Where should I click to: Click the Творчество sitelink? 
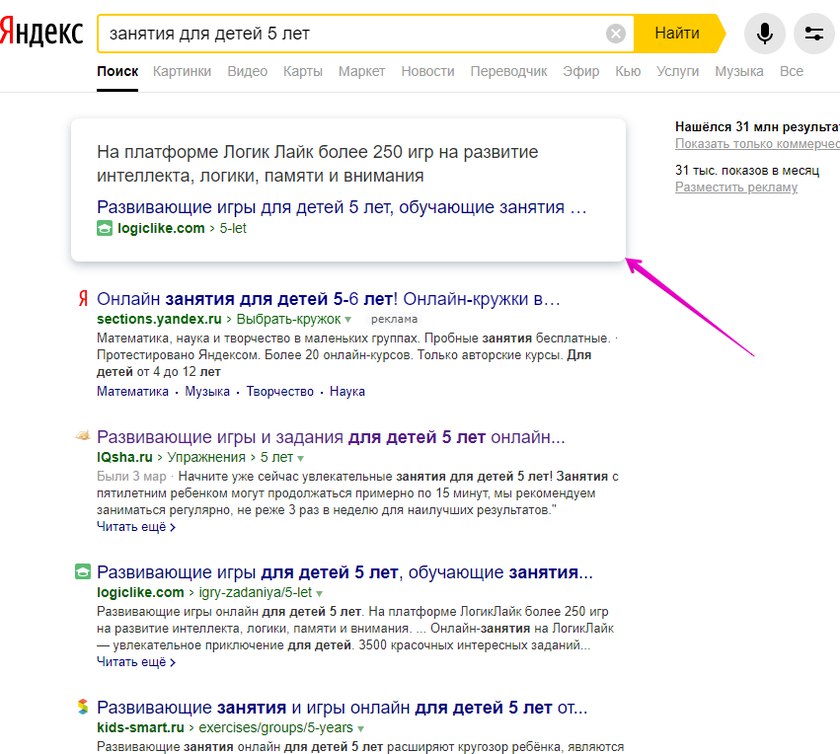point(280,392)
